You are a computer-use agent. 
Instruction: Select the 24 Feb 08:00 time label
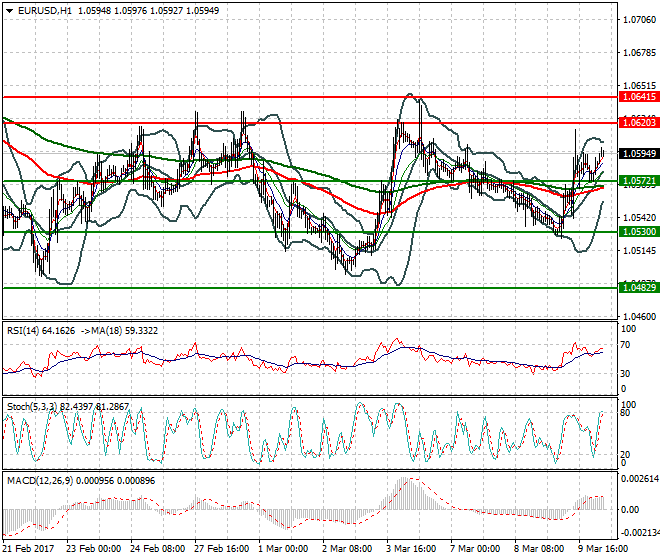[x=158, y=549]
